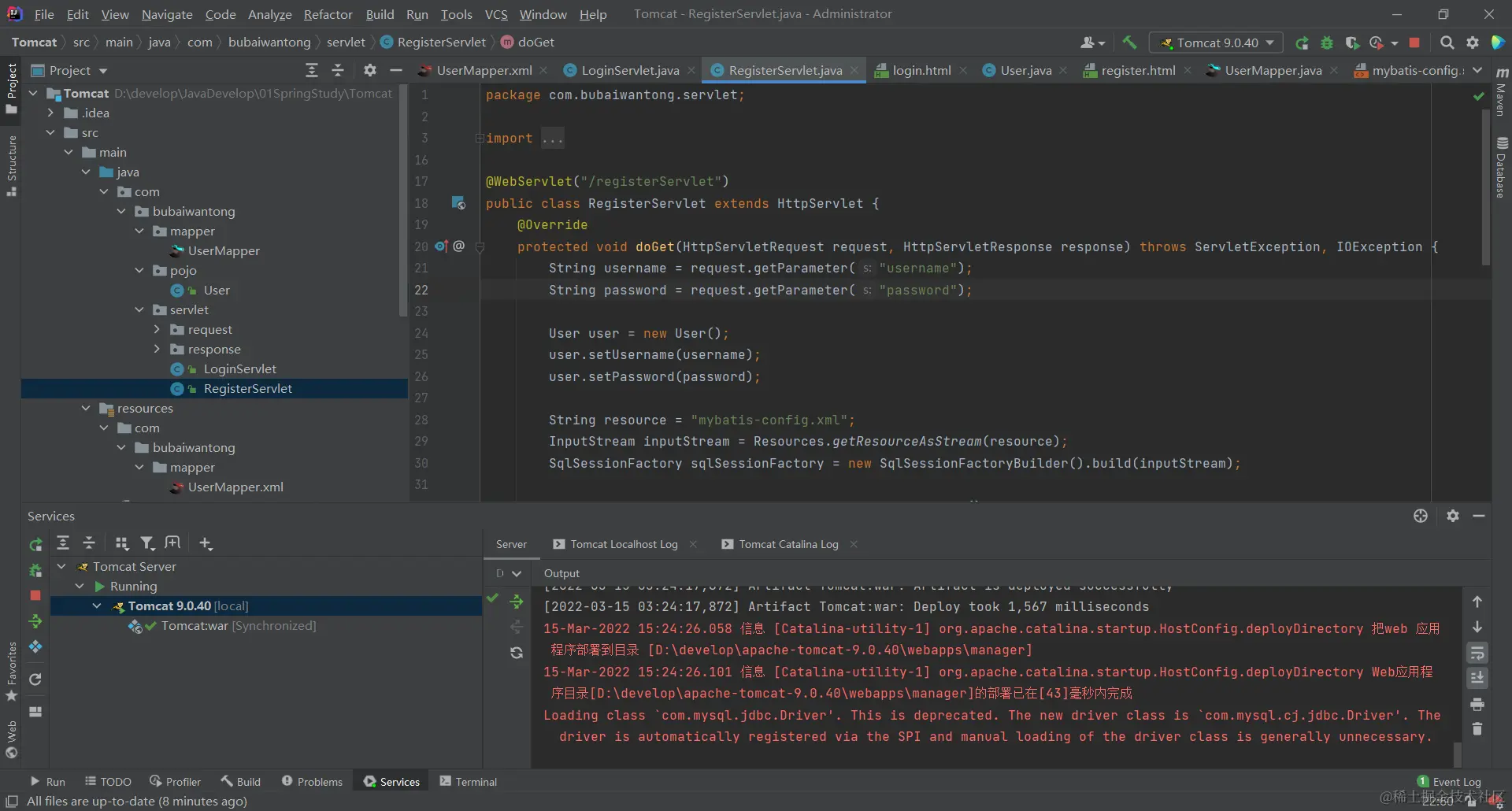1512x811 pixels.
Task: Open the Refactor menu
Action: pyautogui.click(x=328, y=14)
